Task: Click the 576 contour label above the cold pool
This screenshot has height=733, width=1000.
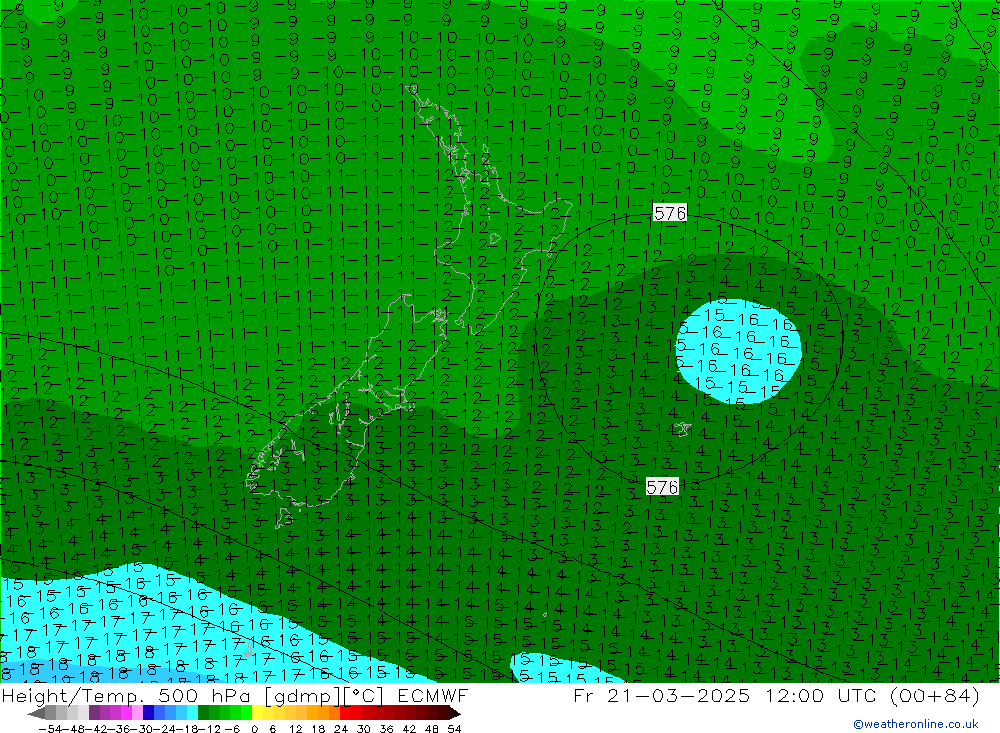Action: [670, 212]
